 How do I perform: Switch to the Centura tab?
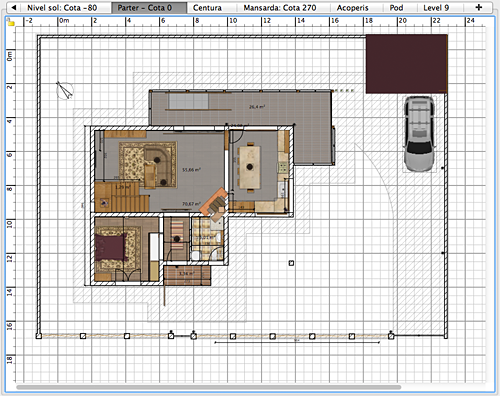[207, 8]
